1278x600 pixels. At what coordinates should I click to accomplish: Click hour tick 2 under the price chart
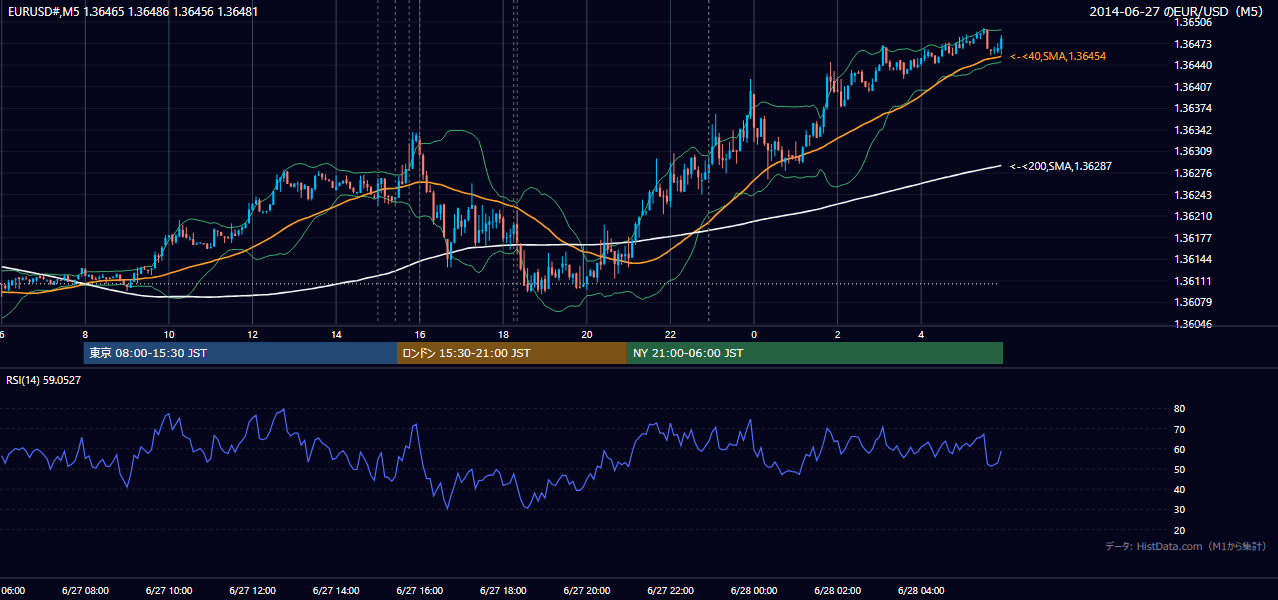click(x=837, y=334)
